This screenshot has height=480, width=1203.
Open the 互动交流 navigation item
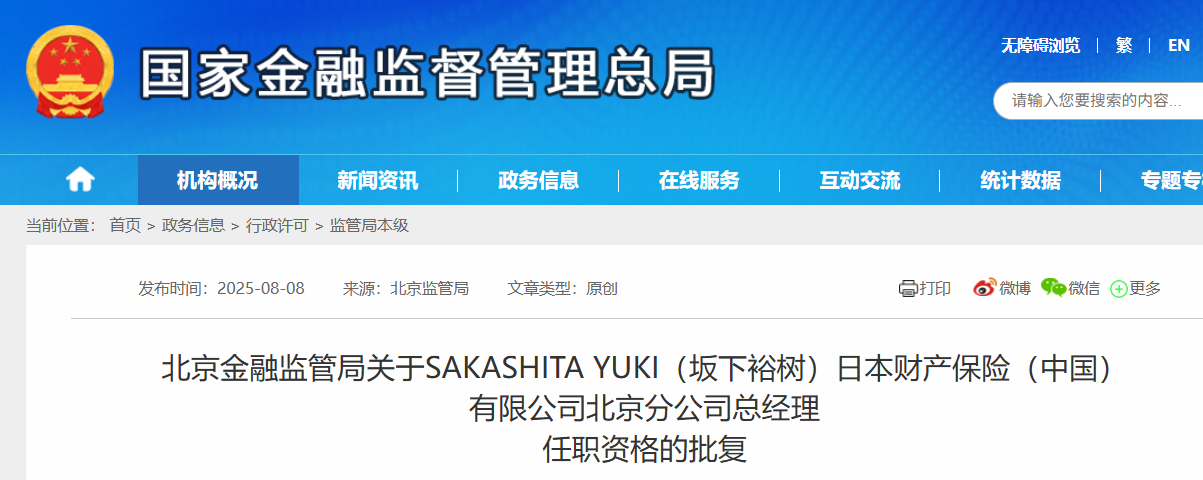tap(860, 180)
